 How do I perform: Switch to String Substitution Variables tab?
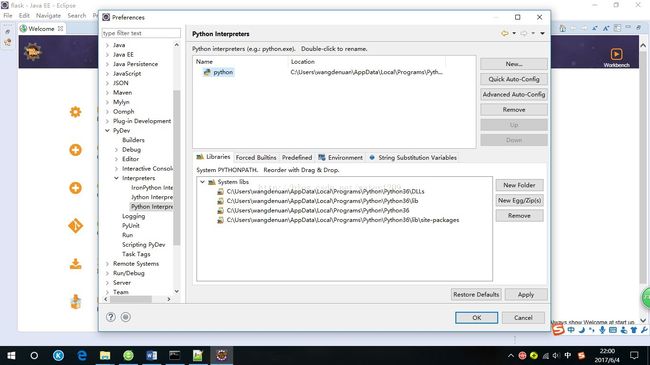[x=413, y=158]
